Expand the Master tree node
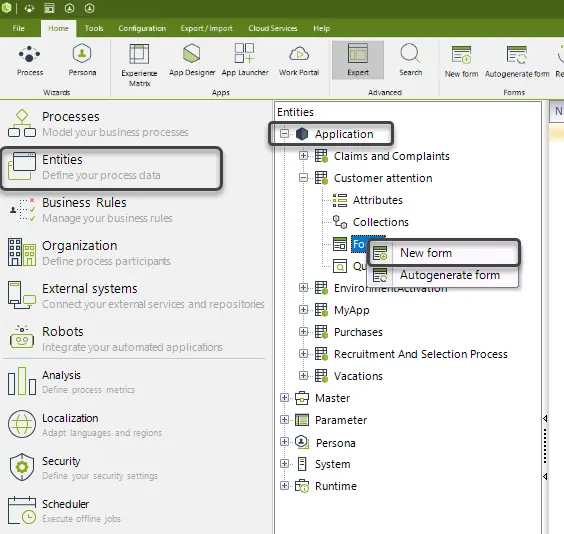 (x=284, y=398)
